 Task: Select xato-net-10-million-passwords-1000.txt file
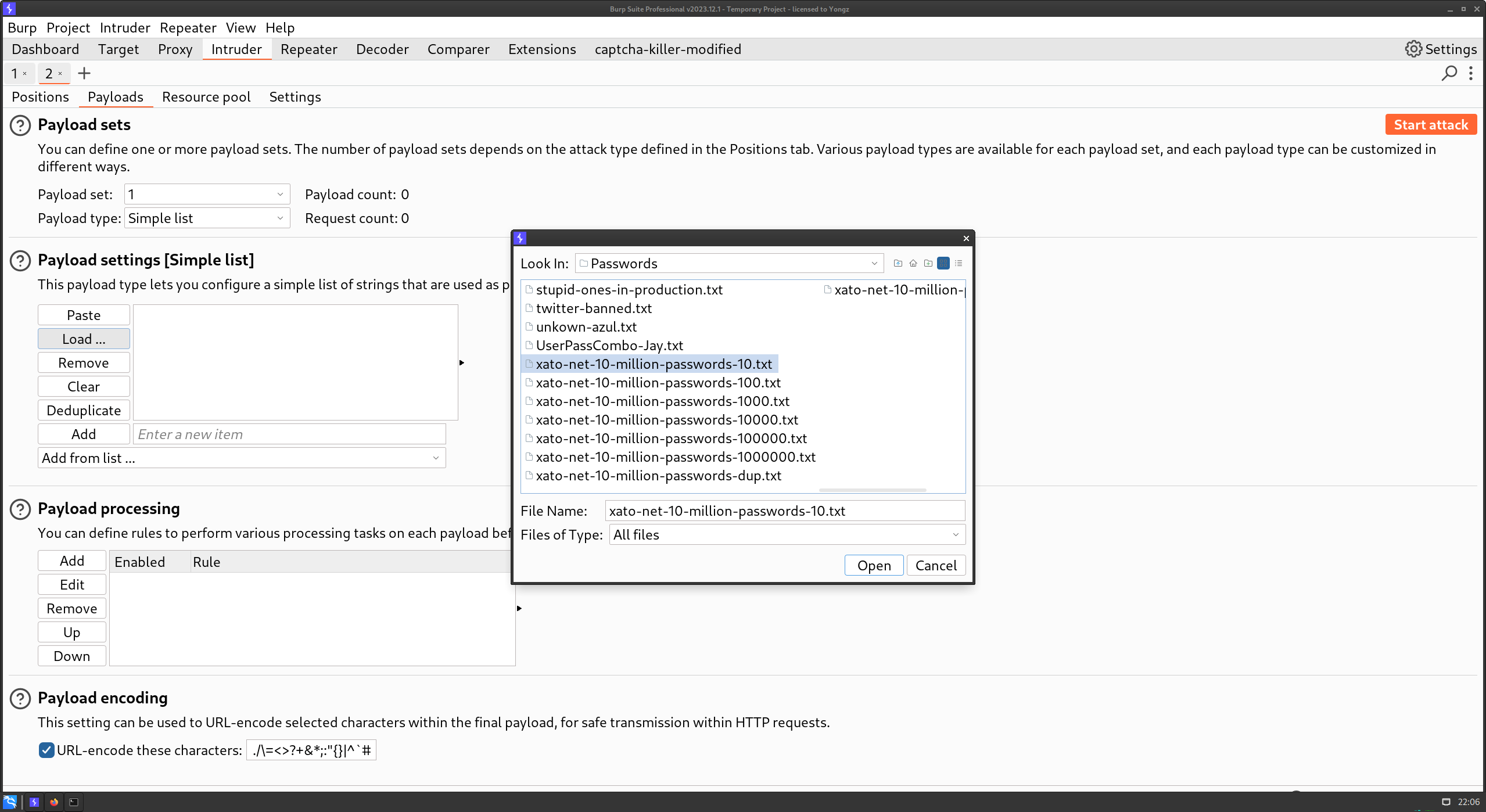pos(663,401)
